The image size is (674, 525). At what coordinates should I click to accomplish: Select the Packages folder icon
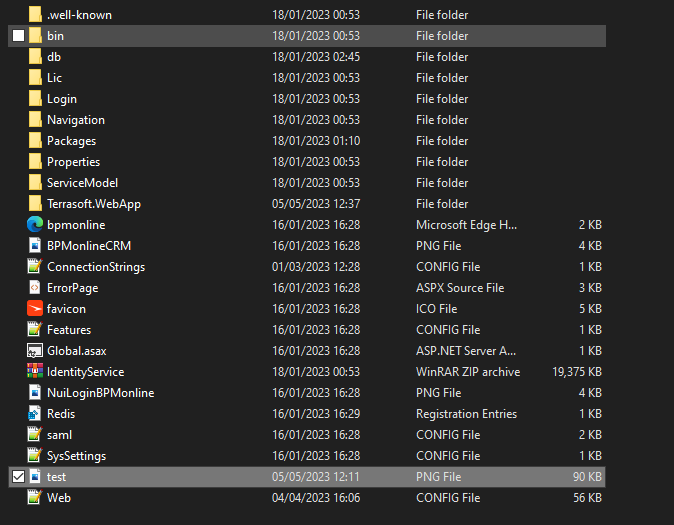[35, 141]
